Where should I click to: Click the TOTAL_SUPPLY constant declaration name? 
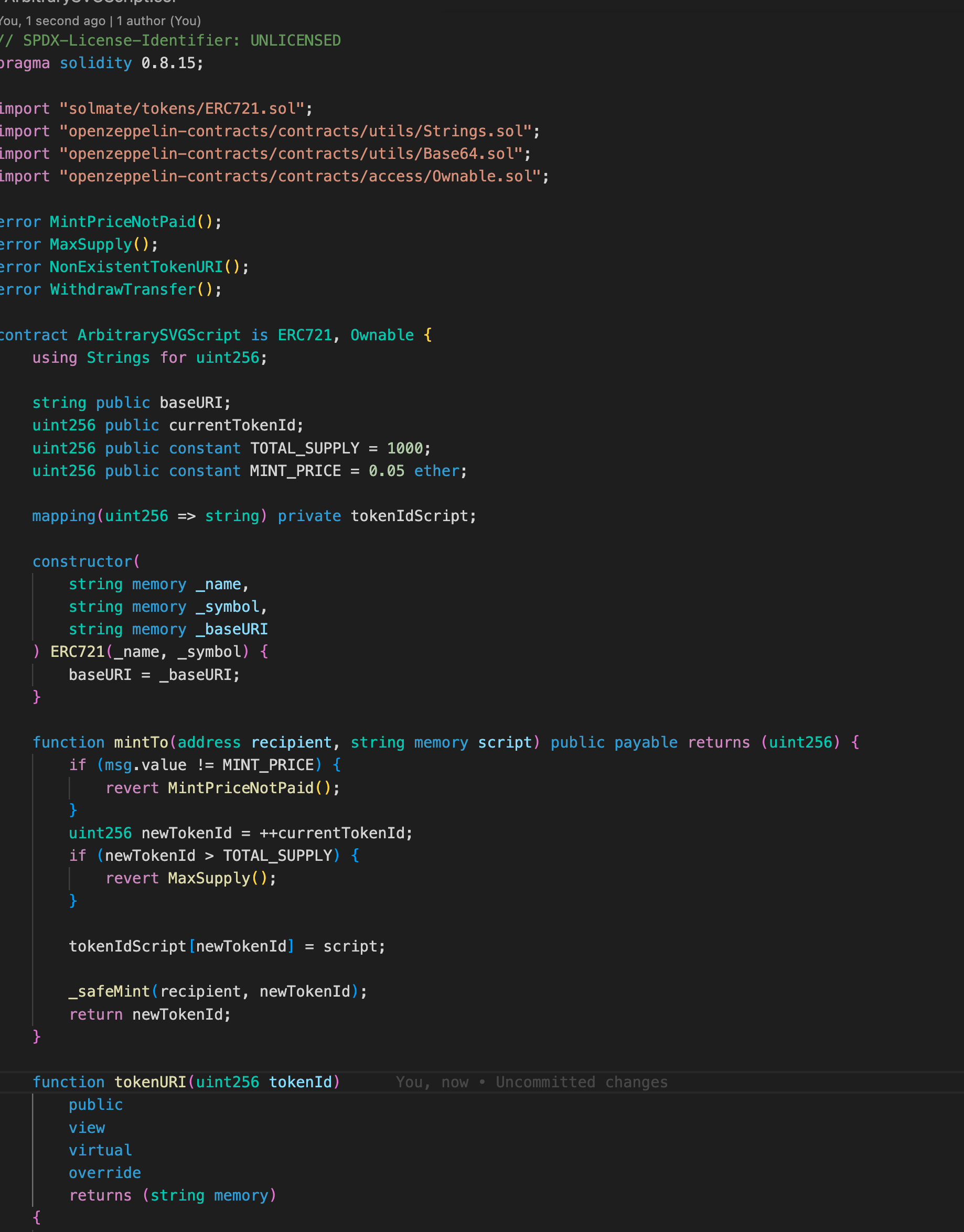tap(305, 448)
